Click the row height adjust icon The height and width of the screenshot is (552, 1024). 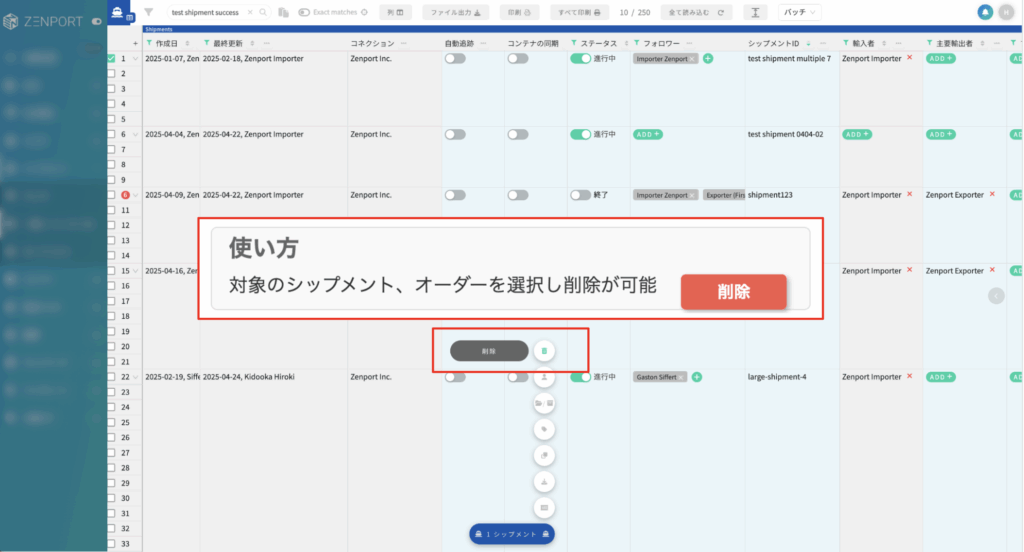click(x=755, y=12)
